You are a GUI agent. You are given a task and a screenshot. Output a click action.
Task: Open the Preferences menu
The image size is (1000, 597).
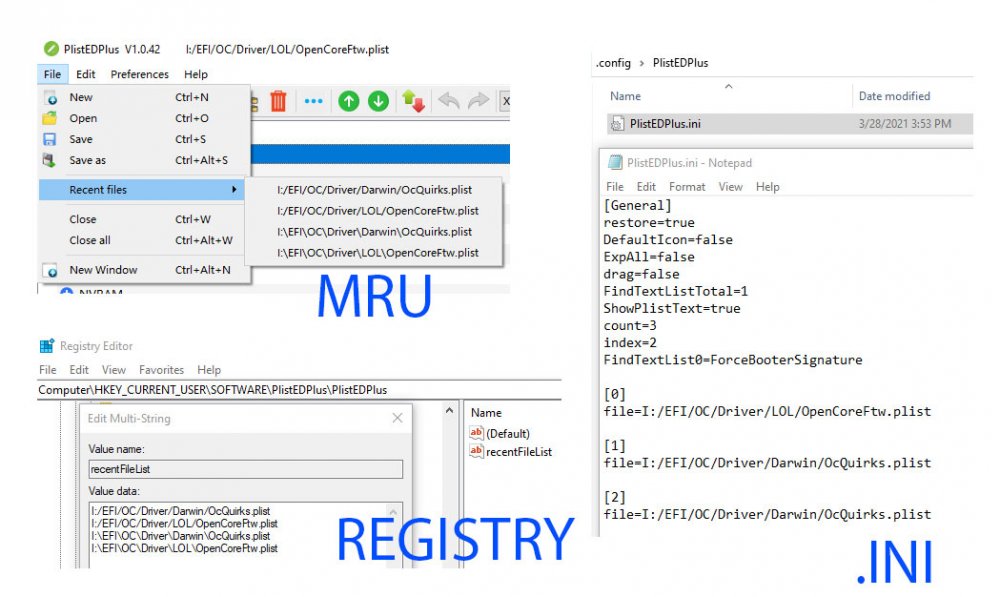click(140, 74)
